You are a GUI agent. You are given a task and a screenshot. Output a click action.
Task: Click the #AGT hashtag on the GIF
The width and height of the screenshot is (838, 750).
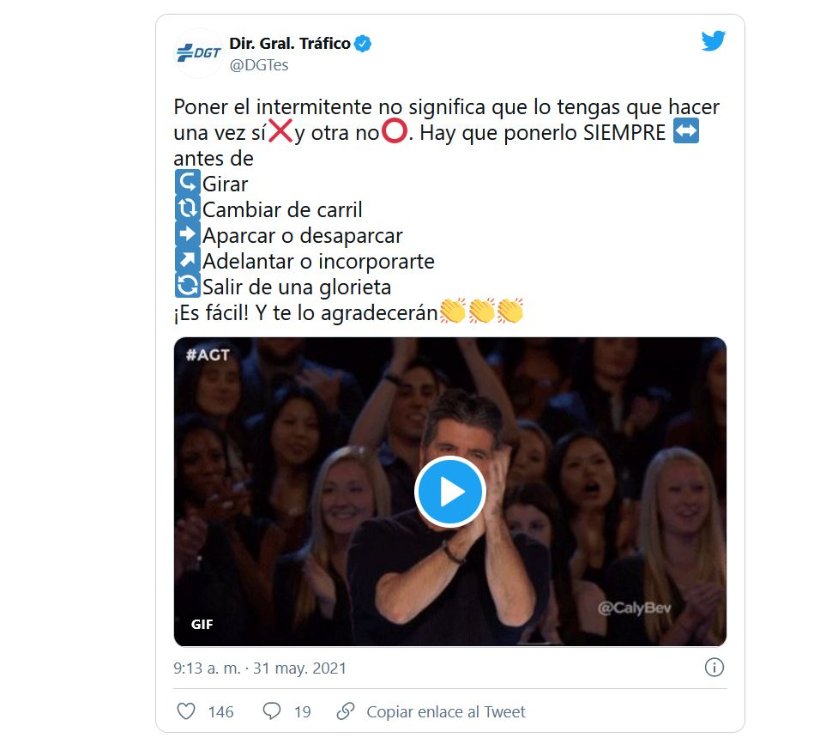pyautogui.click(x=207, y=355)
